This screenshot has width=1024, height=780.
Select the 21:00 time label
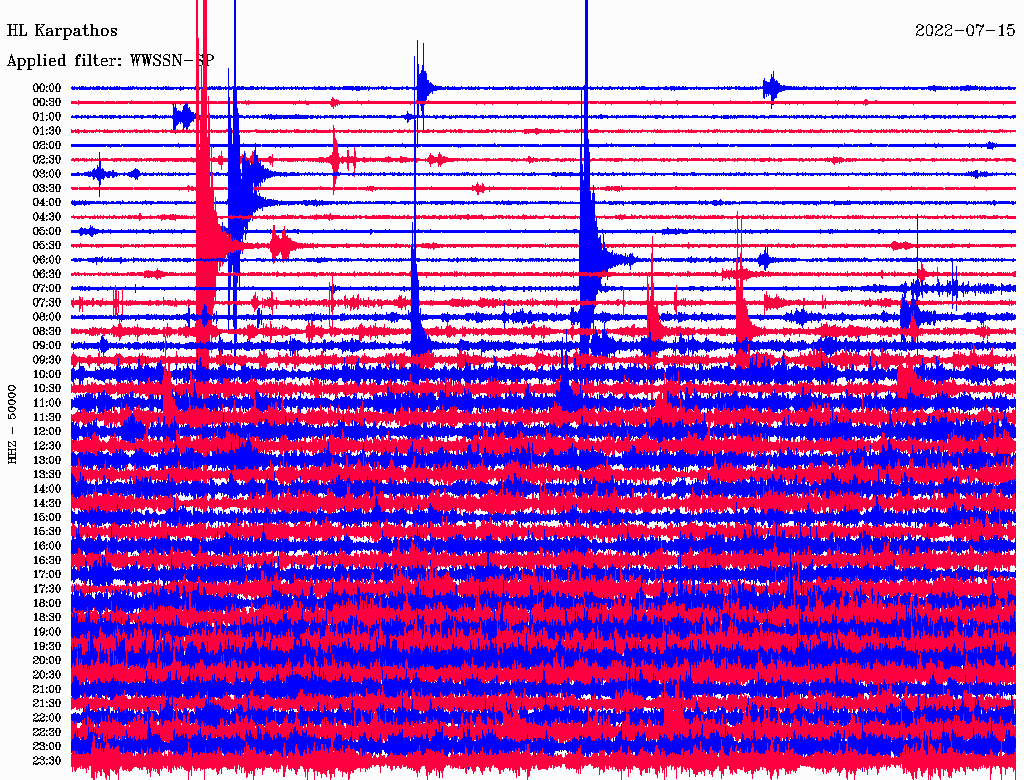tap(47, 689)
